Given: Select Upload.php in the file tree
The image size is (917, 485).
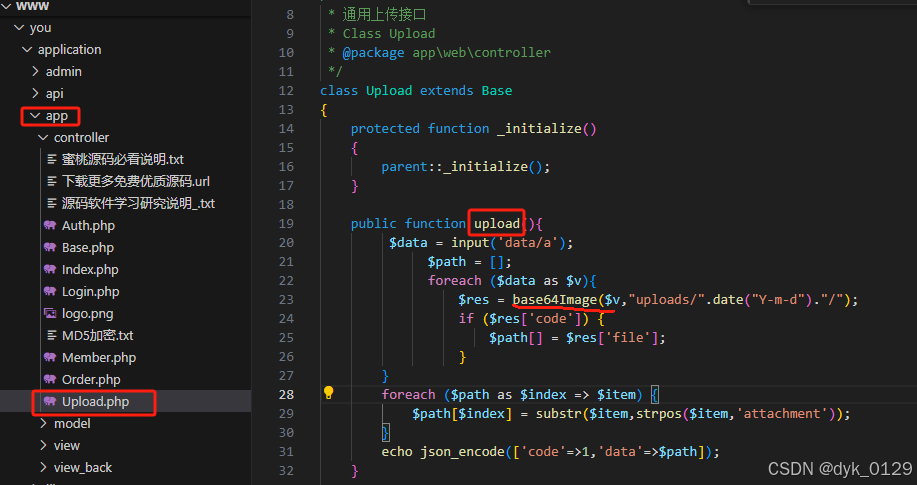Looking at the screenshot, I should (x=95, y=401).
